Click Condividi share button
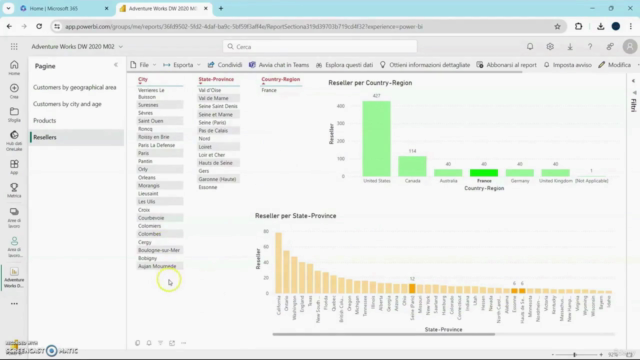640x360 pixels. pos(225,65)
